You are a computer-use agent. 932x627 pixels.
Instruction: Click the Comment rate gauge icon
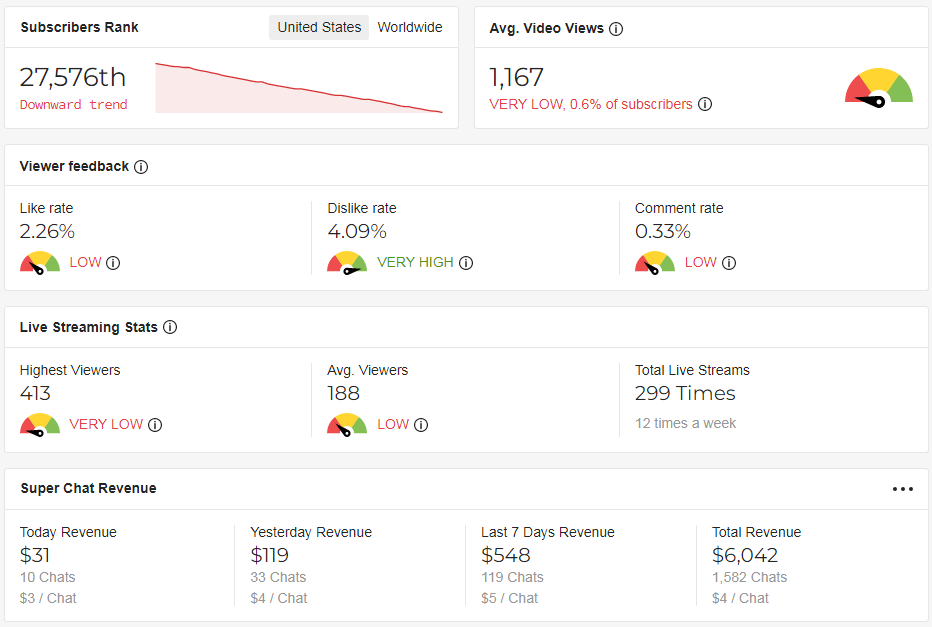click(654, 263)
